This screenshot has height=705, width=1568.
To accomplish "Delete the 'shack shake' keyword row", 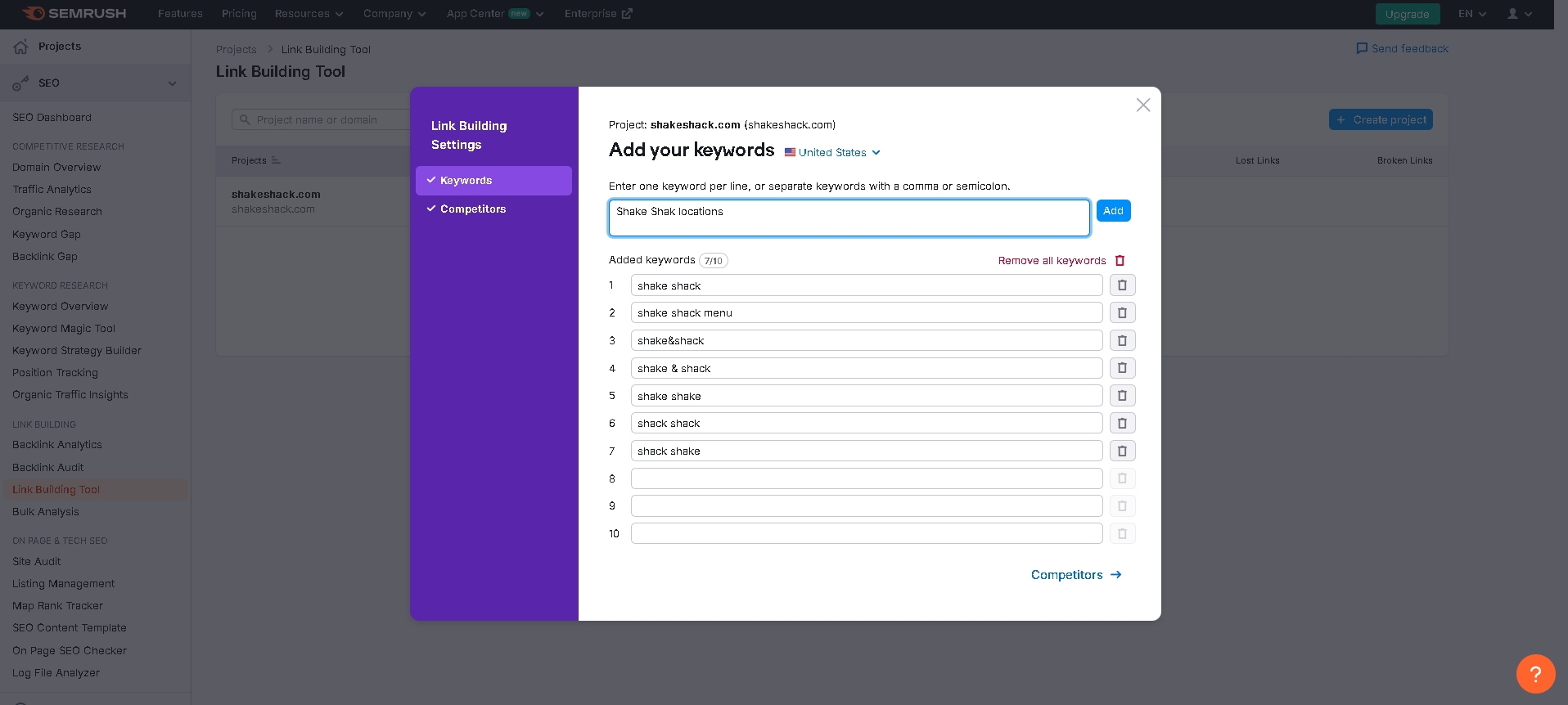I will [x=1122, y=451].
